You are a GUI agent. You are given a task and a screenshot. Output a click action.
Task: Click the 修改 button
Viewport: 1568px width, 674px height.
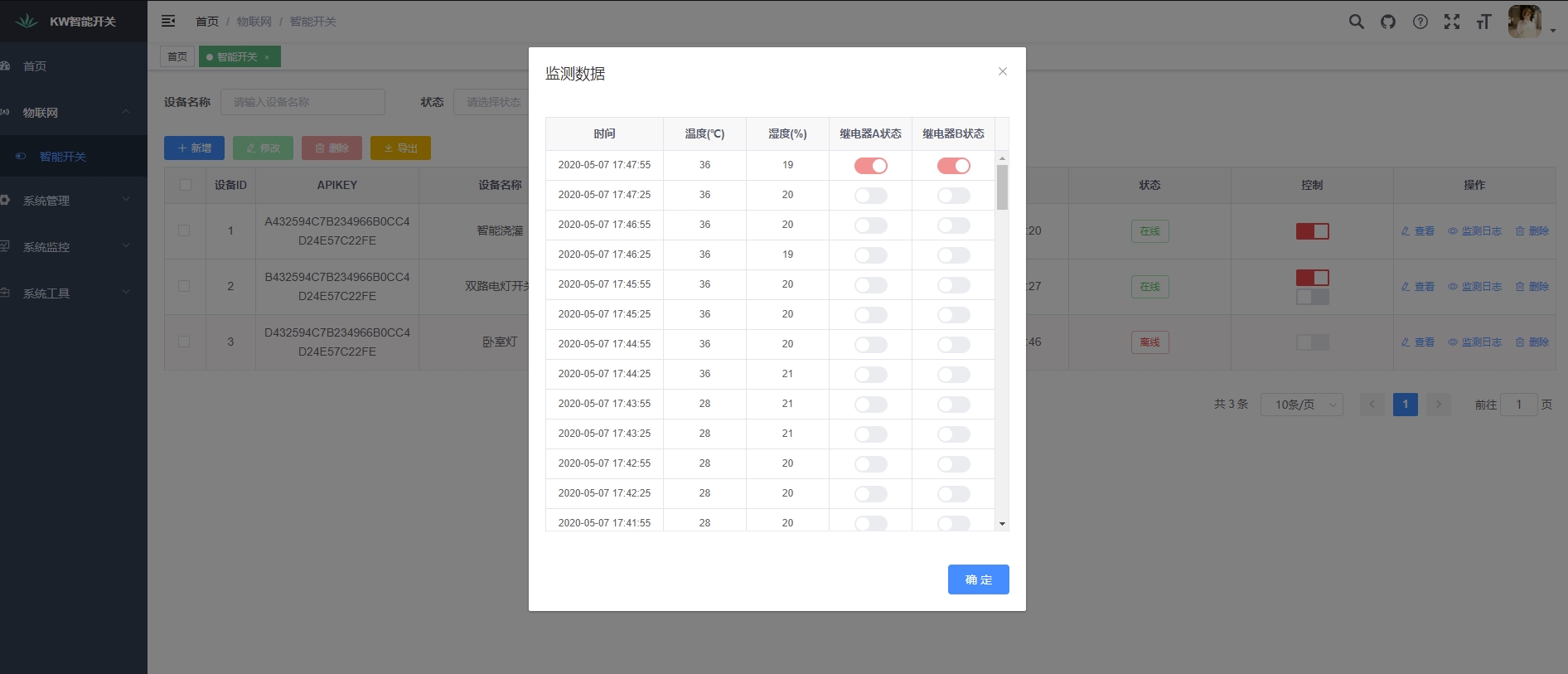click(263, 148)
